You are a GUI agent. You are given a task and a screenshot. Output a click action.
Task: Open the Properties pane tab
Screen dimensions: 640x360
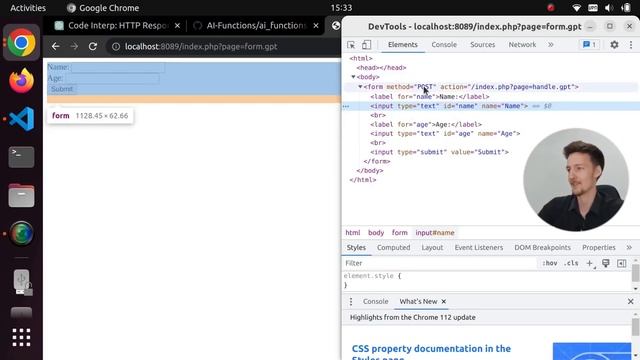point(599,247)
